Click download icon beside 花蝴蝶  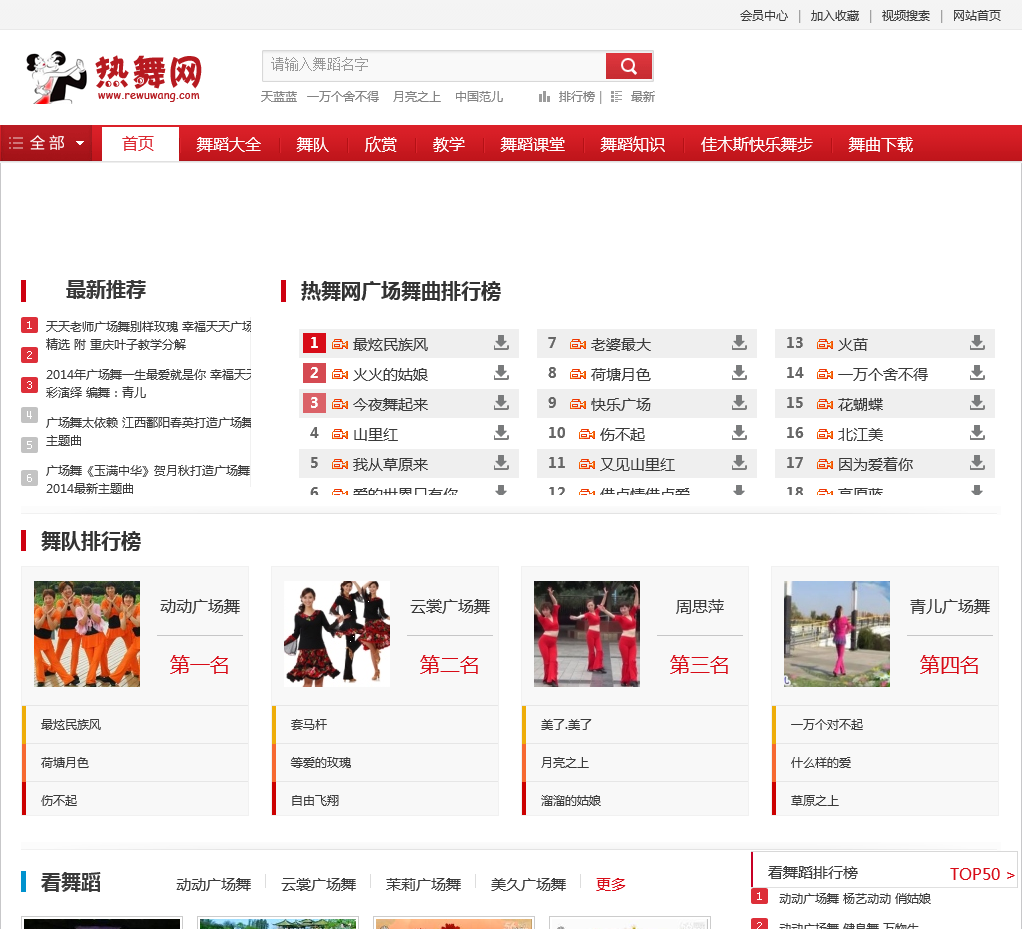pyautogui.click(x=977, y=402)
